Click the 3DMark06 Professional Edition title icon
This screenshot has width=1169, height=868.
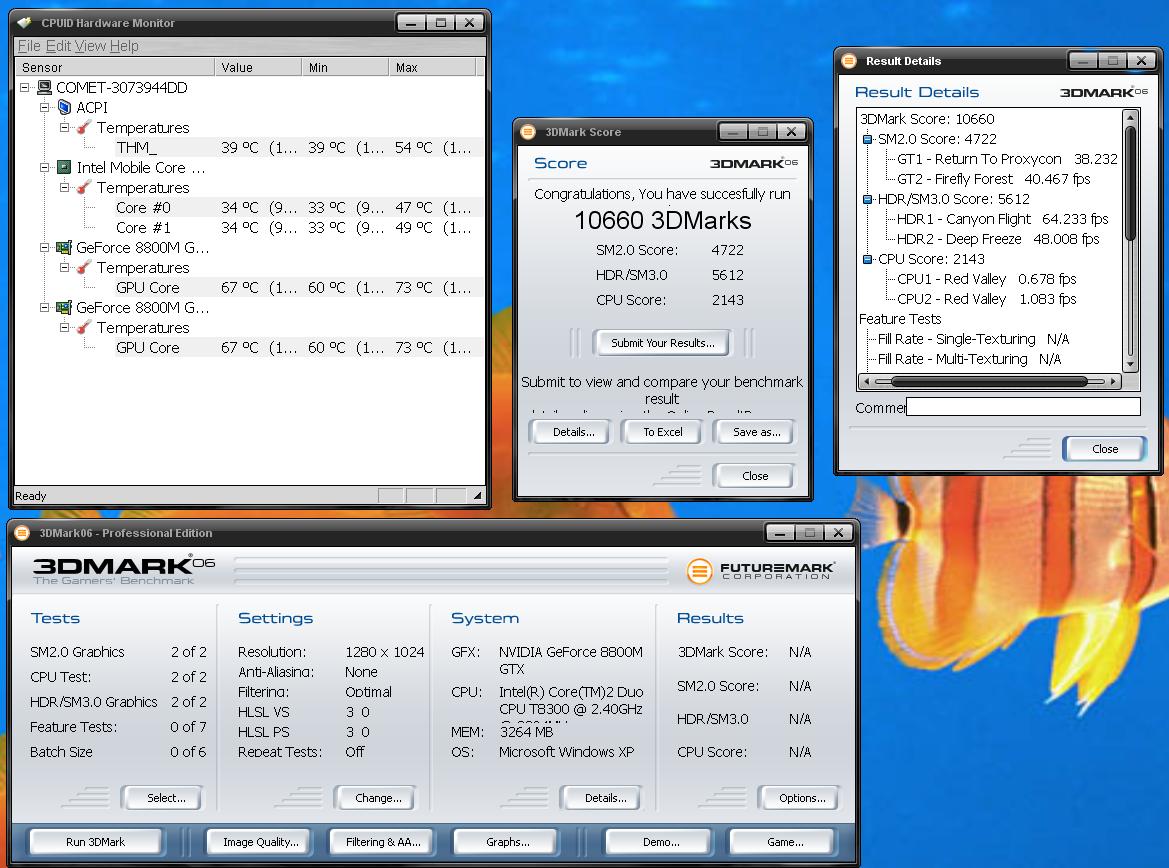[22, 533]
